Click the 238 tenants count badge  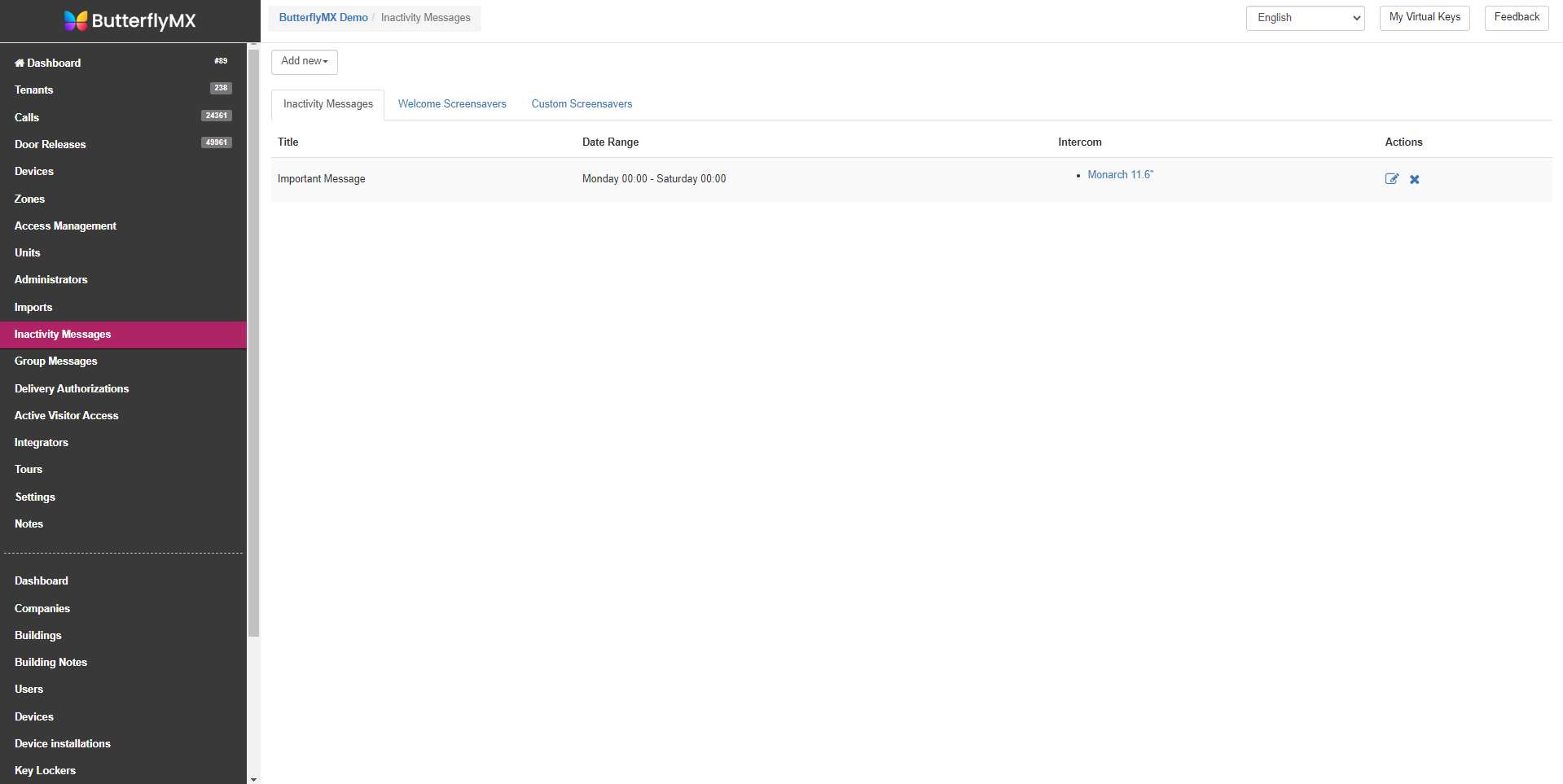point(221,88)
